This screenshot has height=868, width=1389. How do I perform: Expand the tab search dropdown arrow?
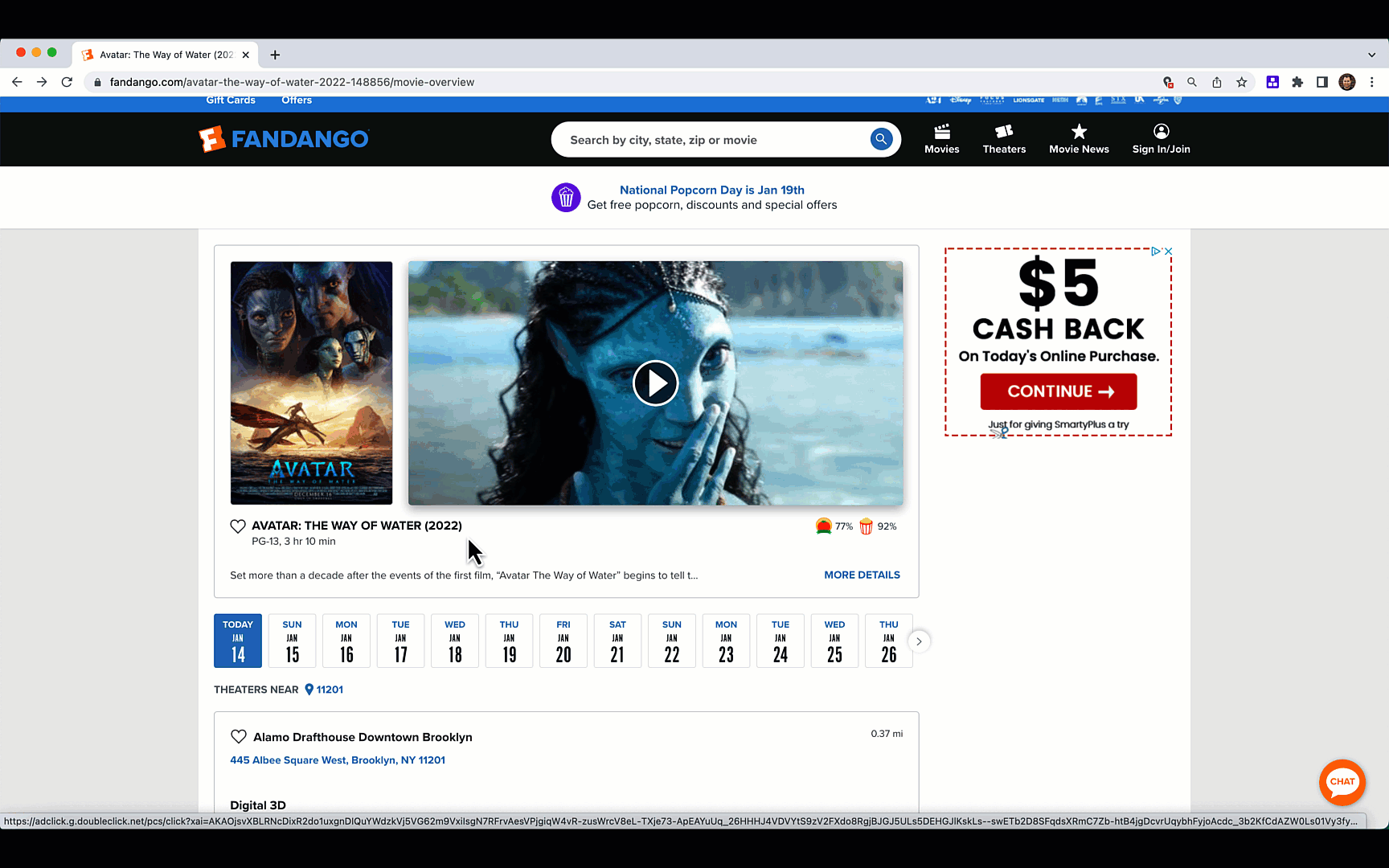coord(1371,55)
